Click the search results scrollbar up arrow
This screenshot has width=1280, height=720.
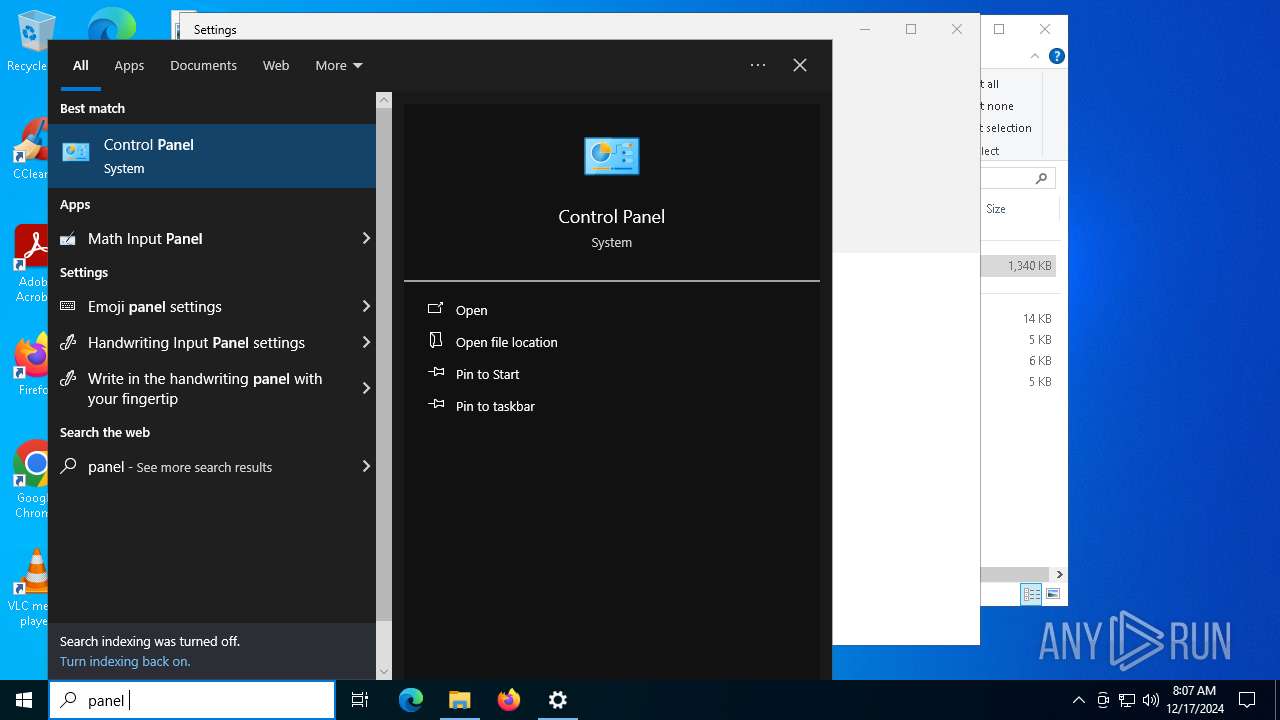[384, 100]
